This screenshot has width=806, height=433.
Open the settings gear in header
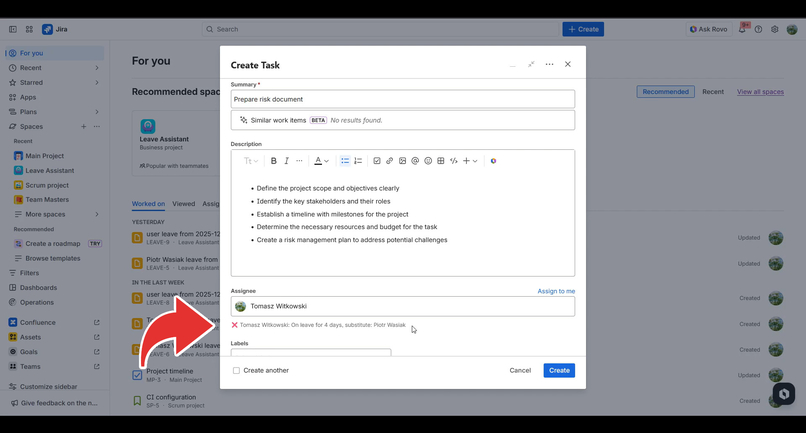pyautogui.click(x=775, y=29)
